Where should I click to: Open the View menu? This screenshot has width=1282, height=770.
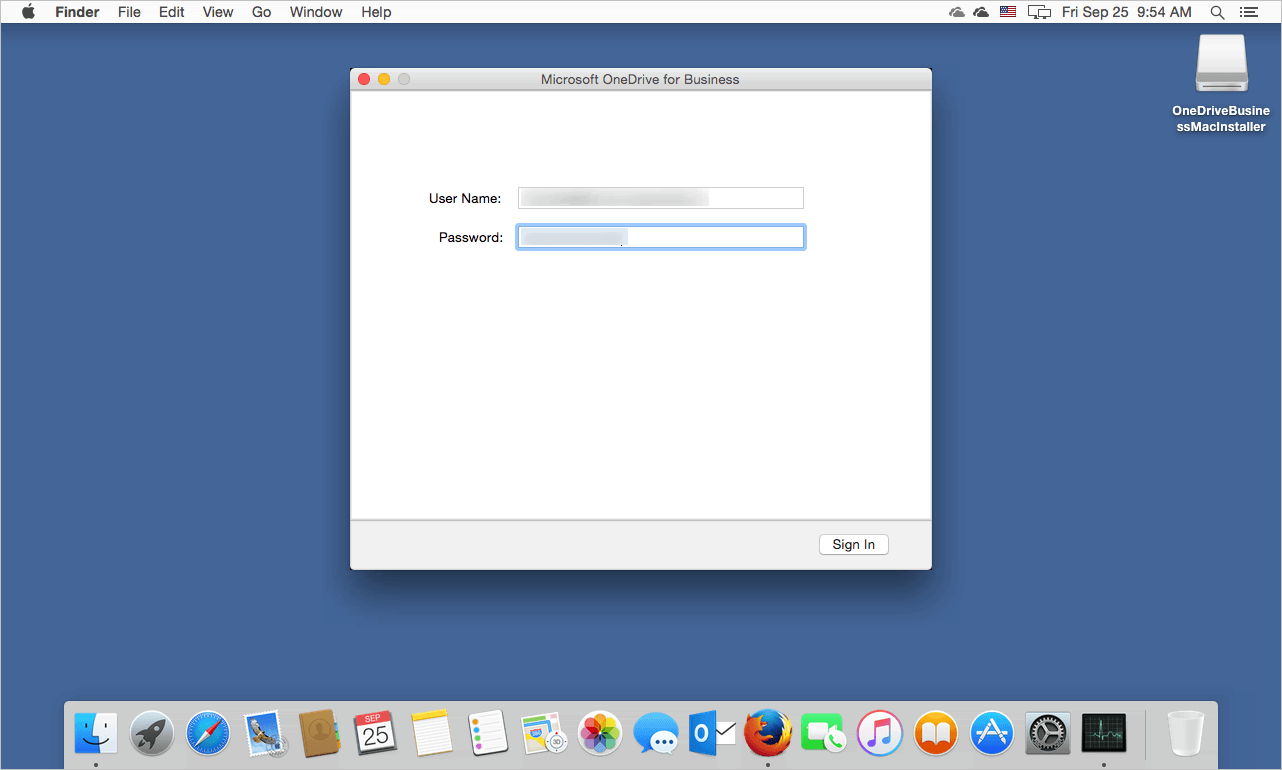217,12
